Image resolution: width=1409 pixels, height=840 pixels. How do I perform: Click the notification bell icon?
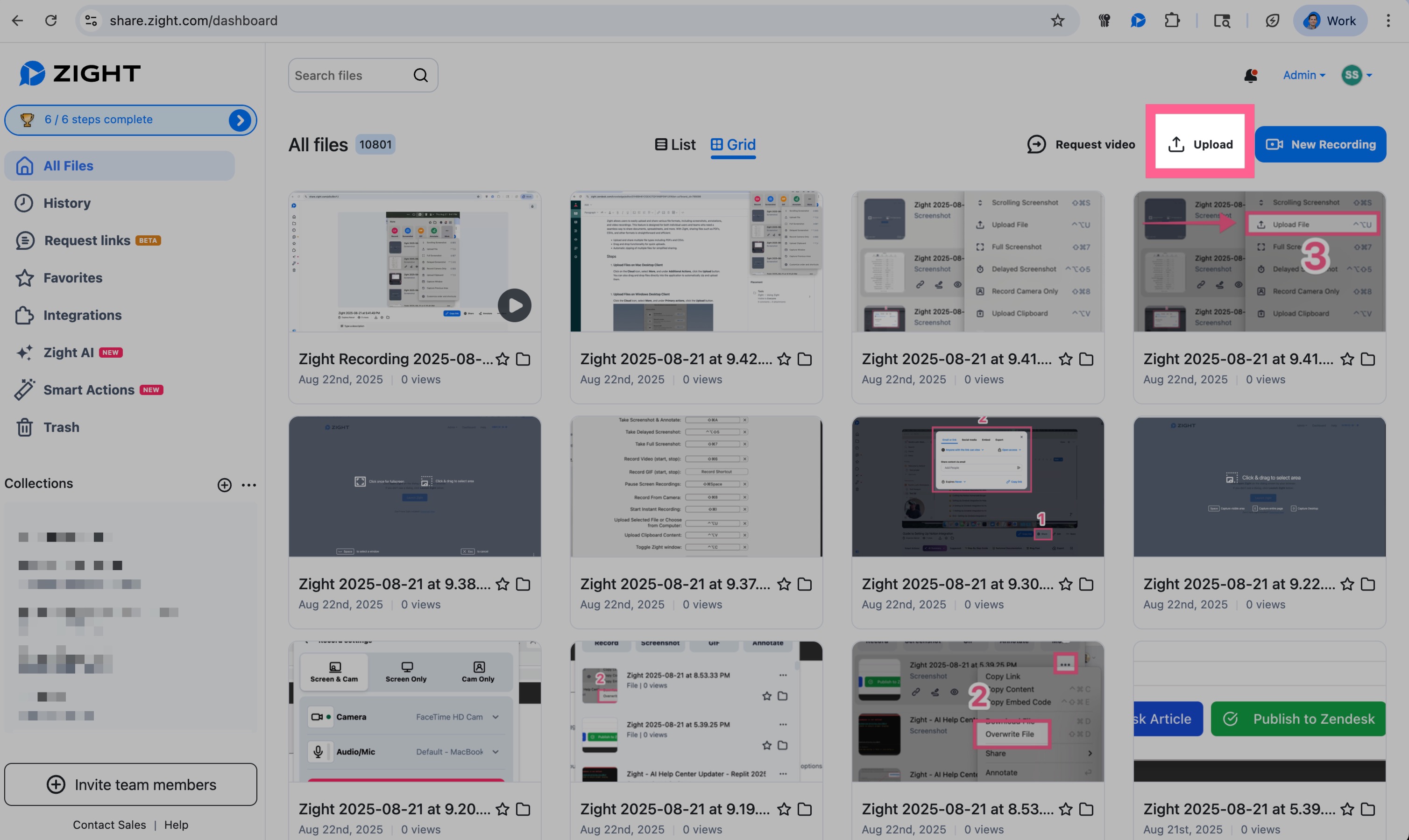point(1251,75)
